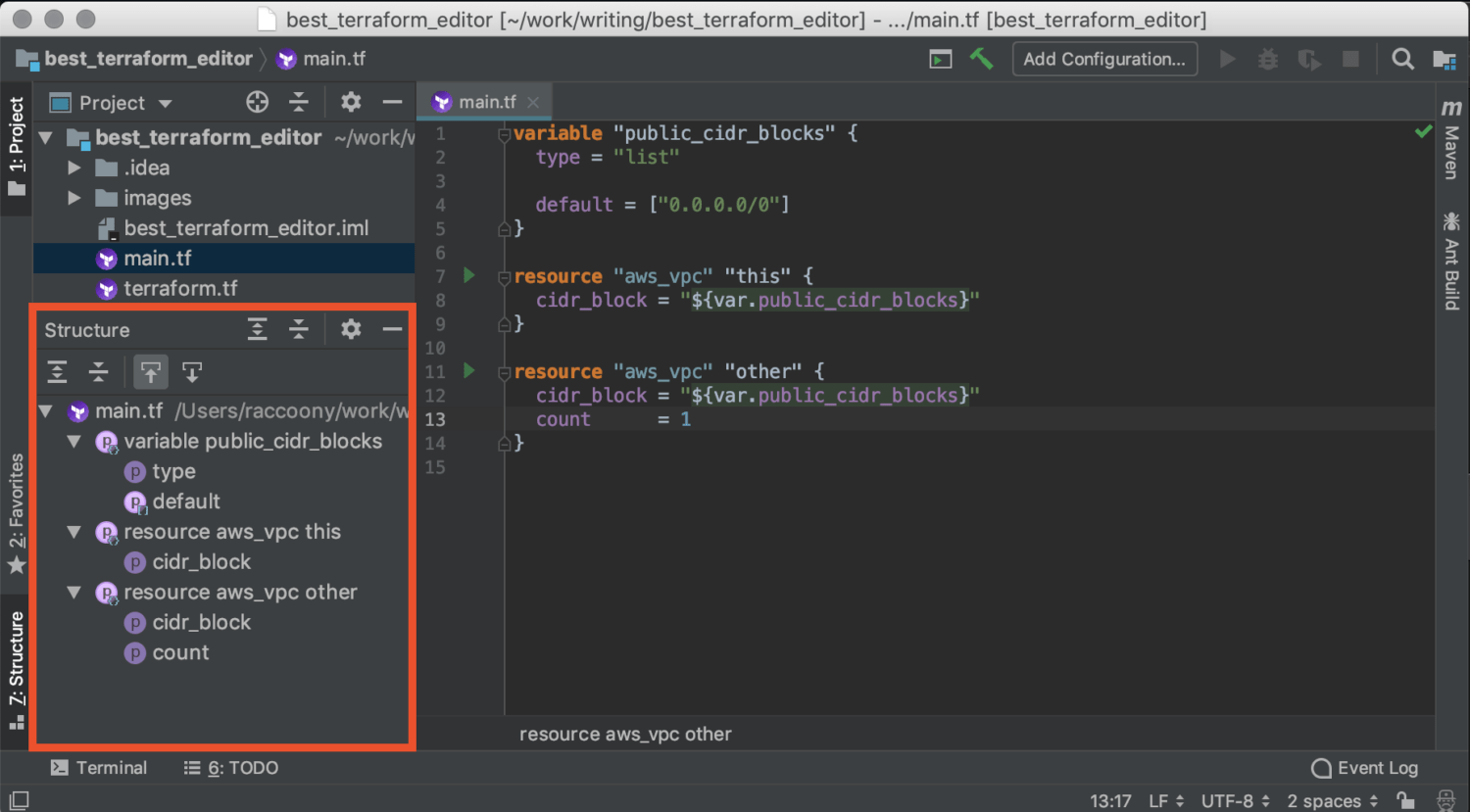Open the 6: TODO tool window

click(231, 768)
